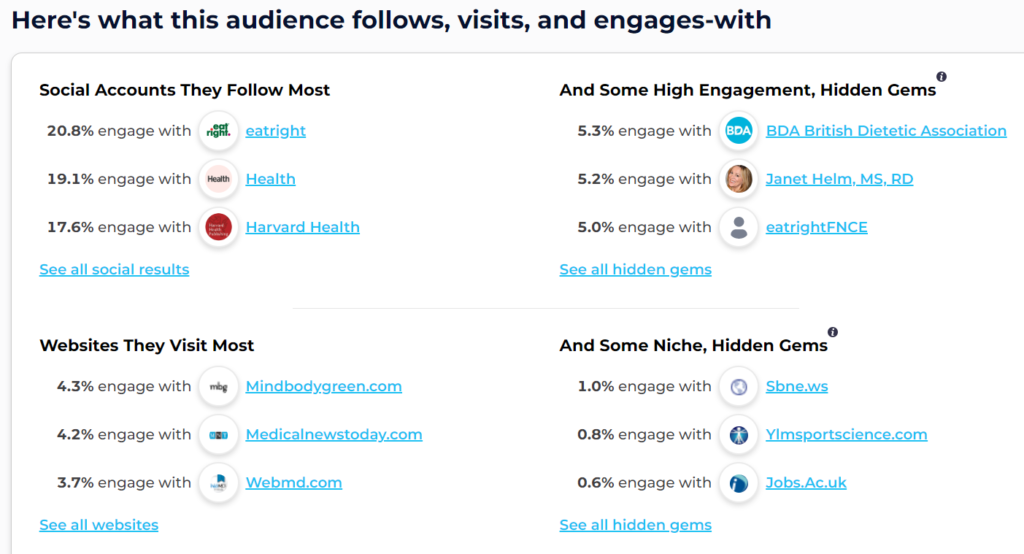Viewport: 1024px width, 554px height.
Task: Click the red Harvard Health logo icon
Action: pos(219,227)
